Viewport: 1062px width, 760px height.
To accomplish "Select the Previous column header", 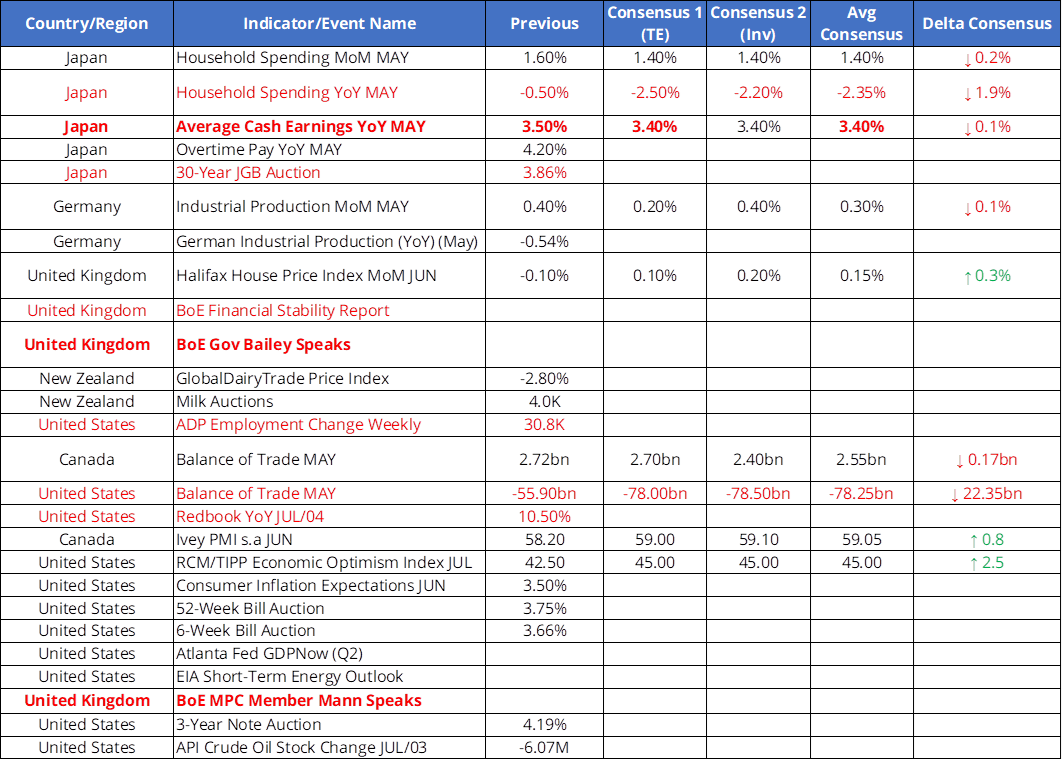I will coord(545,23).
